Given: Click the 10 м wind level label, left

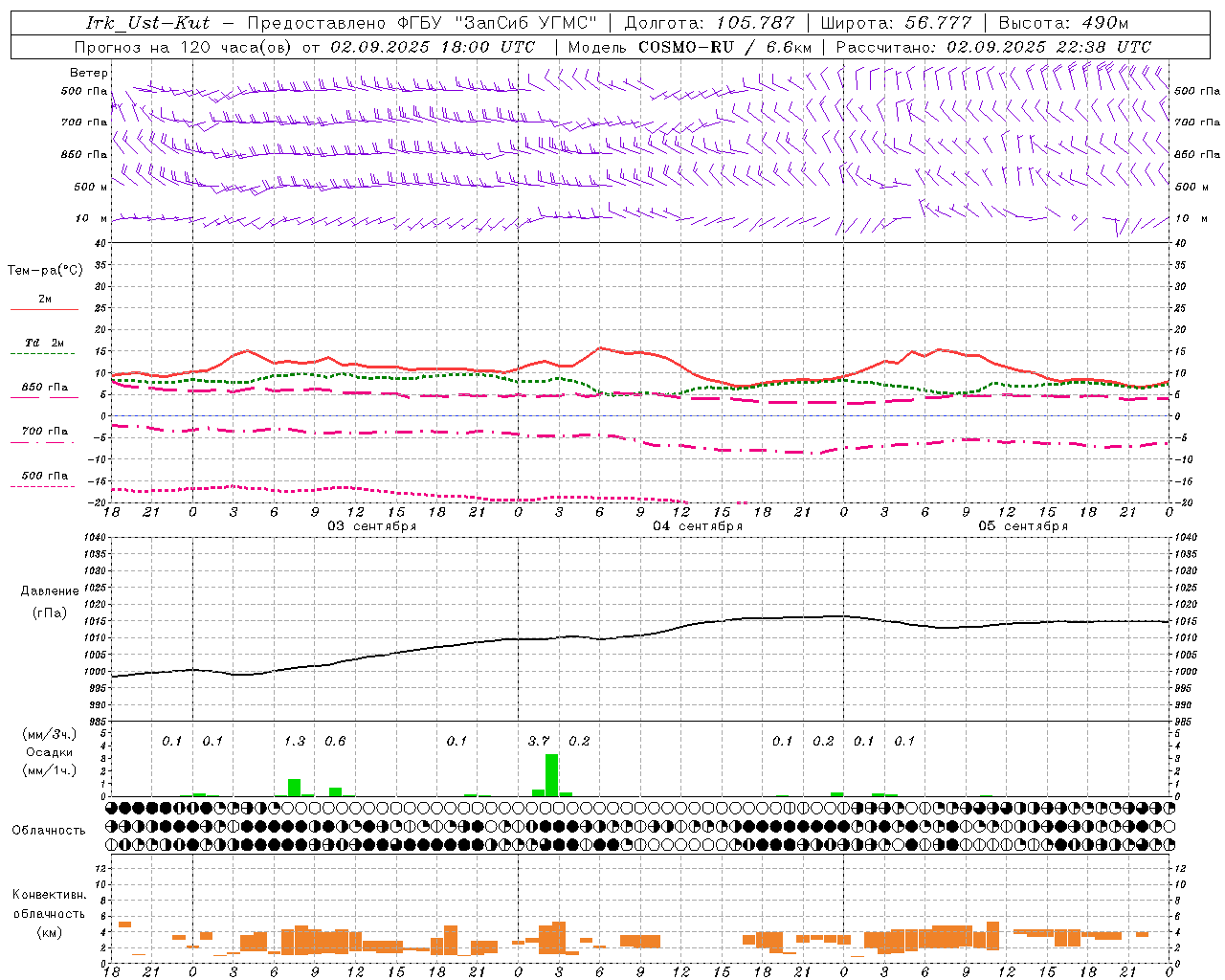Looking at the screenshot, I should coord(91,219).
